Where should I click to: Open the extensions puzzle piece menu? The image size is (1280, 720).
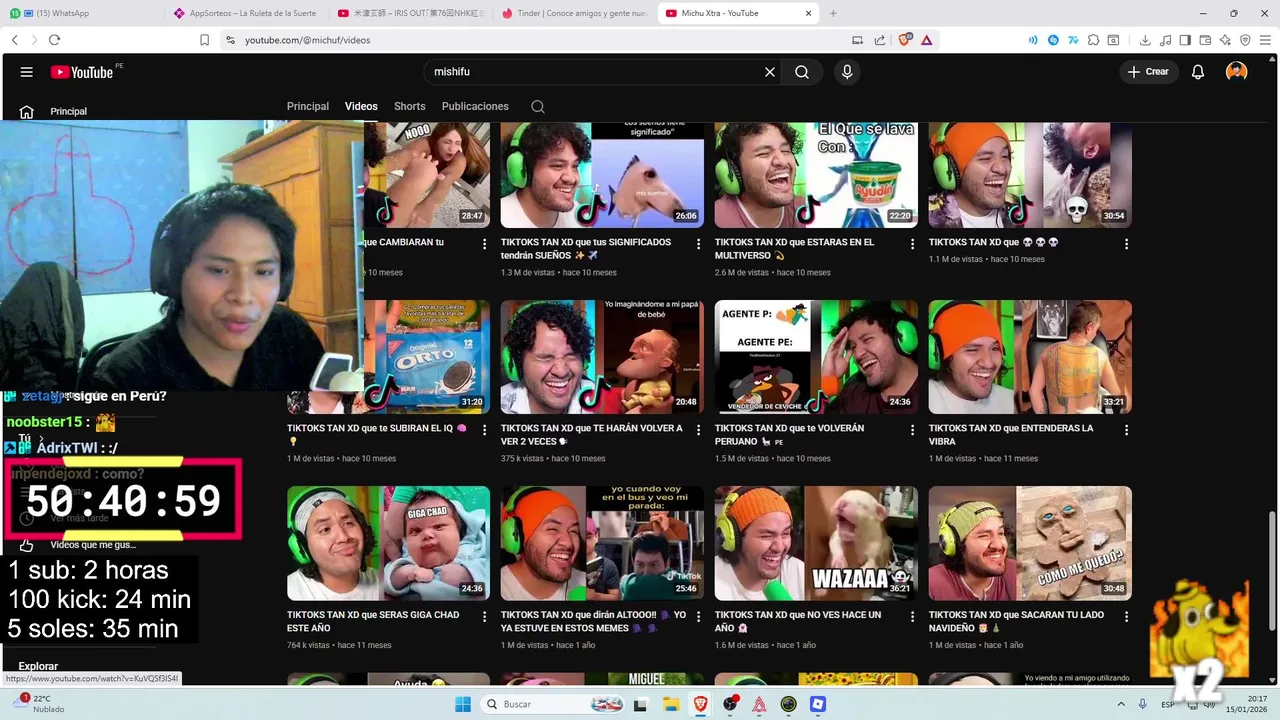click(x=1093, y=40)
